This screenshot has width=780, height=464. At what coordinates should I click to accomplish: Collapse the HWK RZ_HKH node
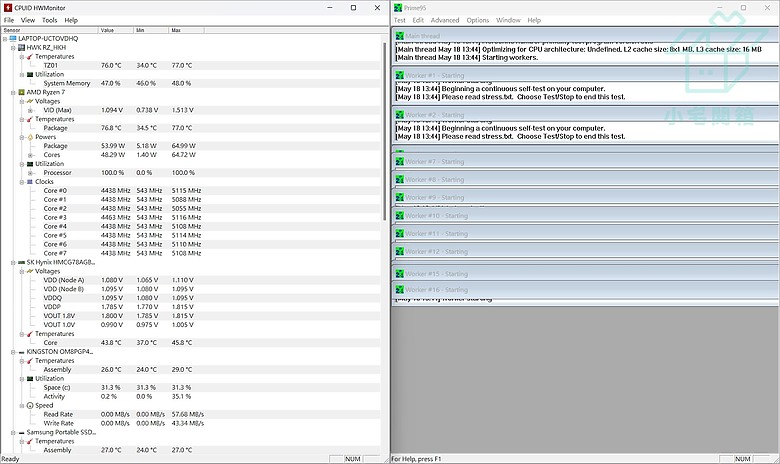pyautogui.click(x=13, y=48)
